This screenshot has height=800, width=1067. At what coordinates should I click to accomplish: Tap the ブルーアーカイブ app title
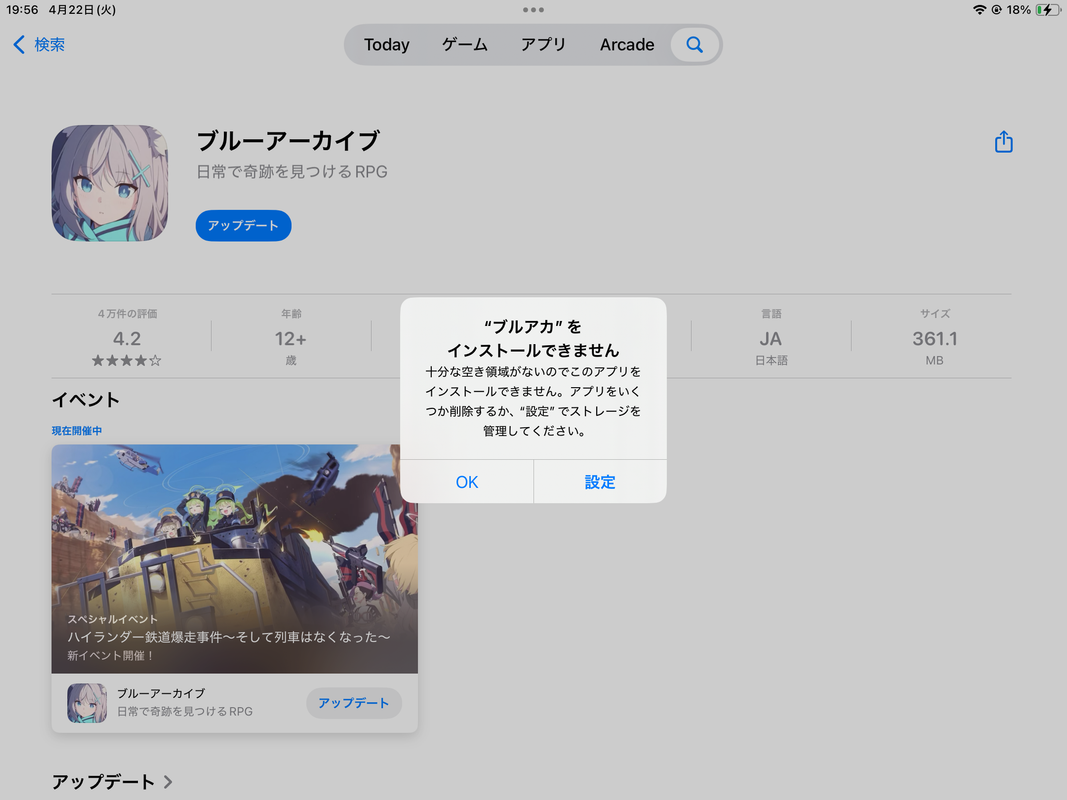click(x=288, y=141)
